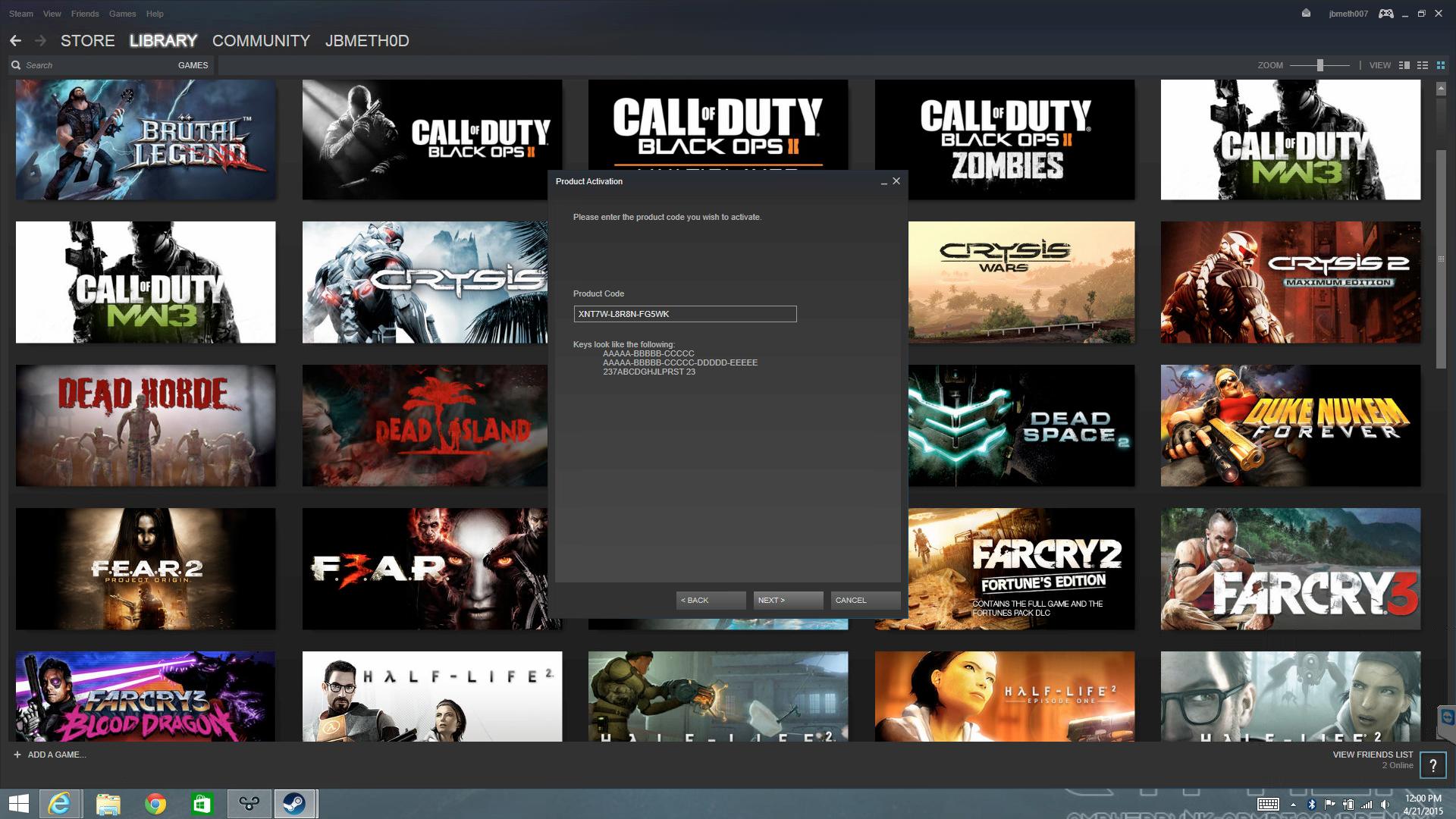Show hidden tray icons arrow

[x=1293, y=804]
